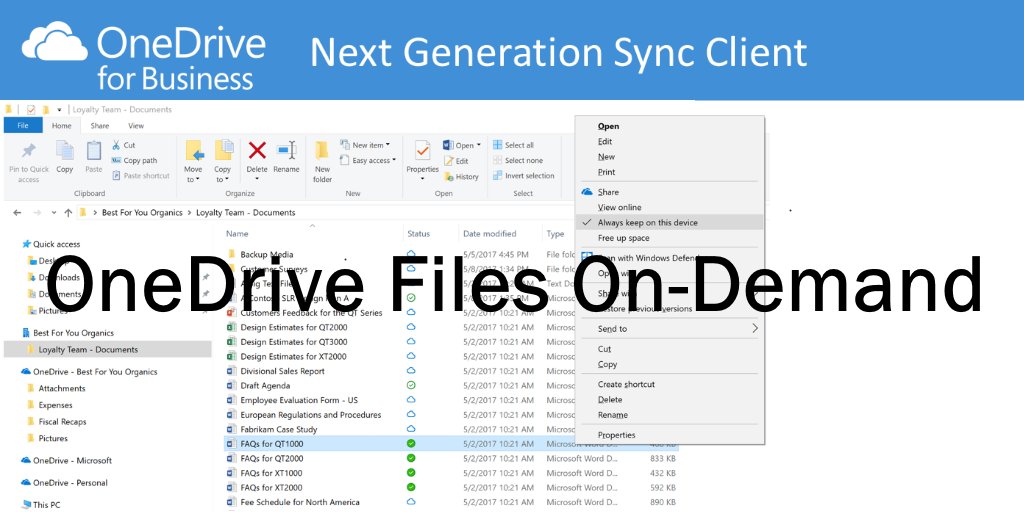Open the Easy access dropdown
This screenshot has width=1024, height=512.
(x=368, y=160)
